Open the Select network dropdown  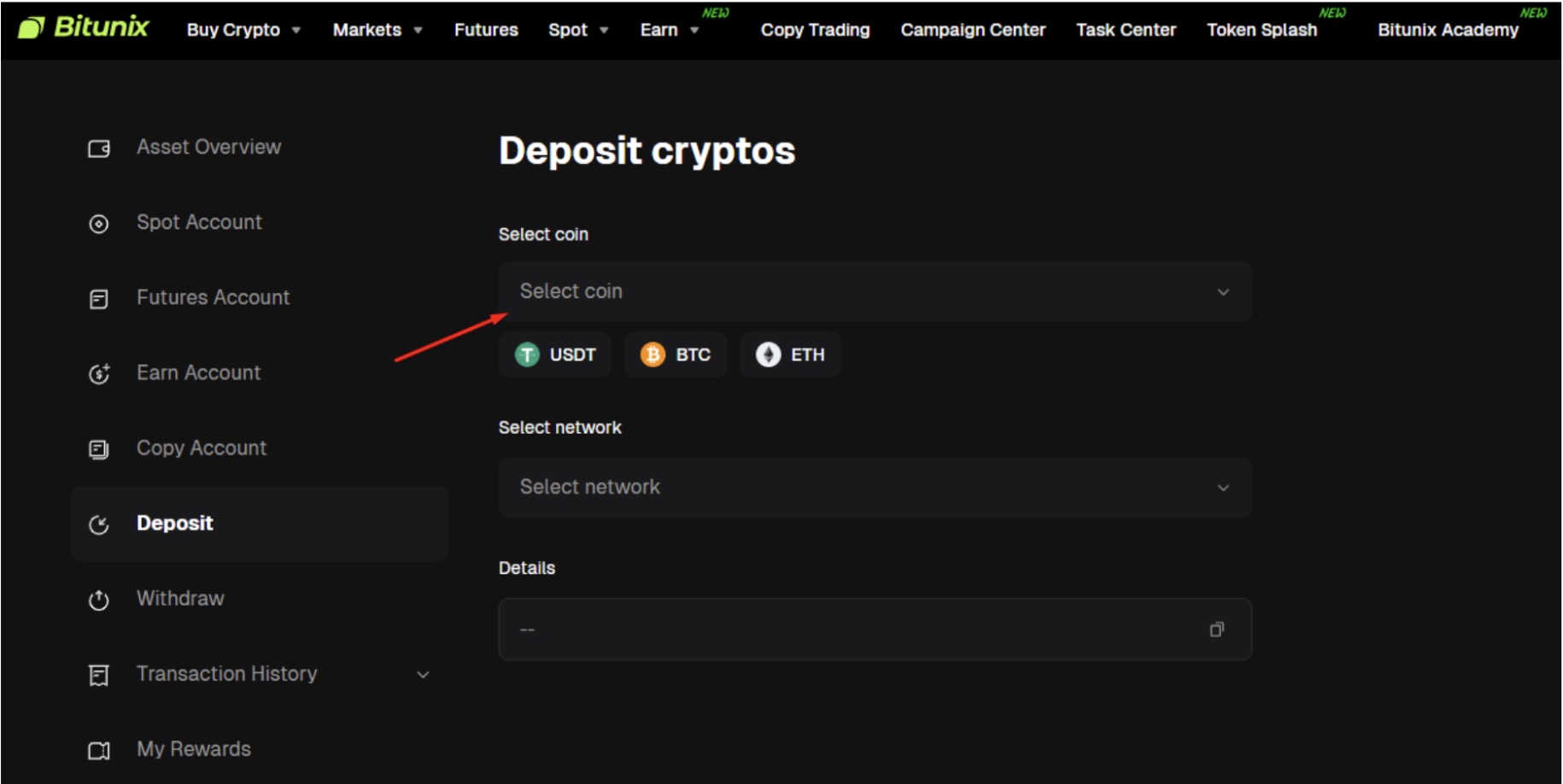pyautogui.click(x=874, y=488)
